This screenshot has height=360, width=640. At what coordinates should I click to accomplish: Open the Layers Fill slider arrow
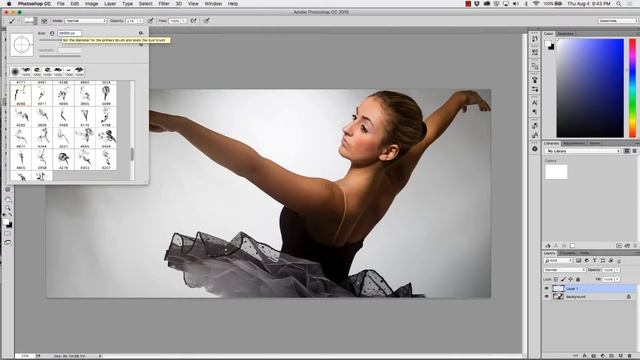point(618,279)
